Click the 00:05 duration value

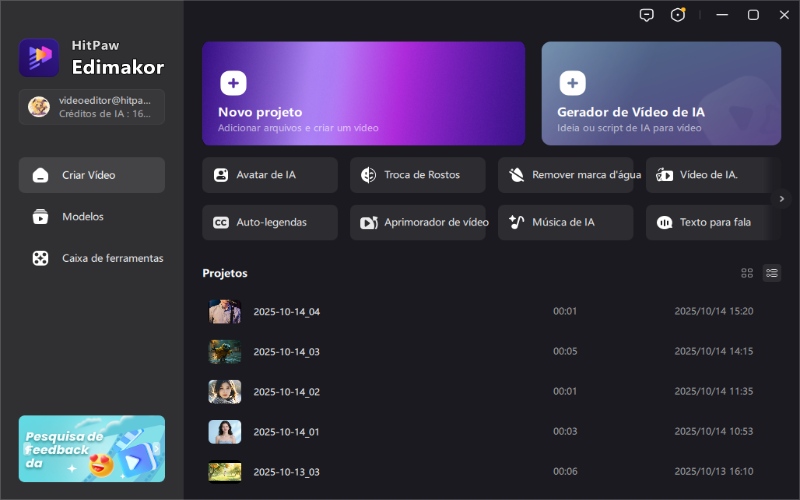point(565,351)
